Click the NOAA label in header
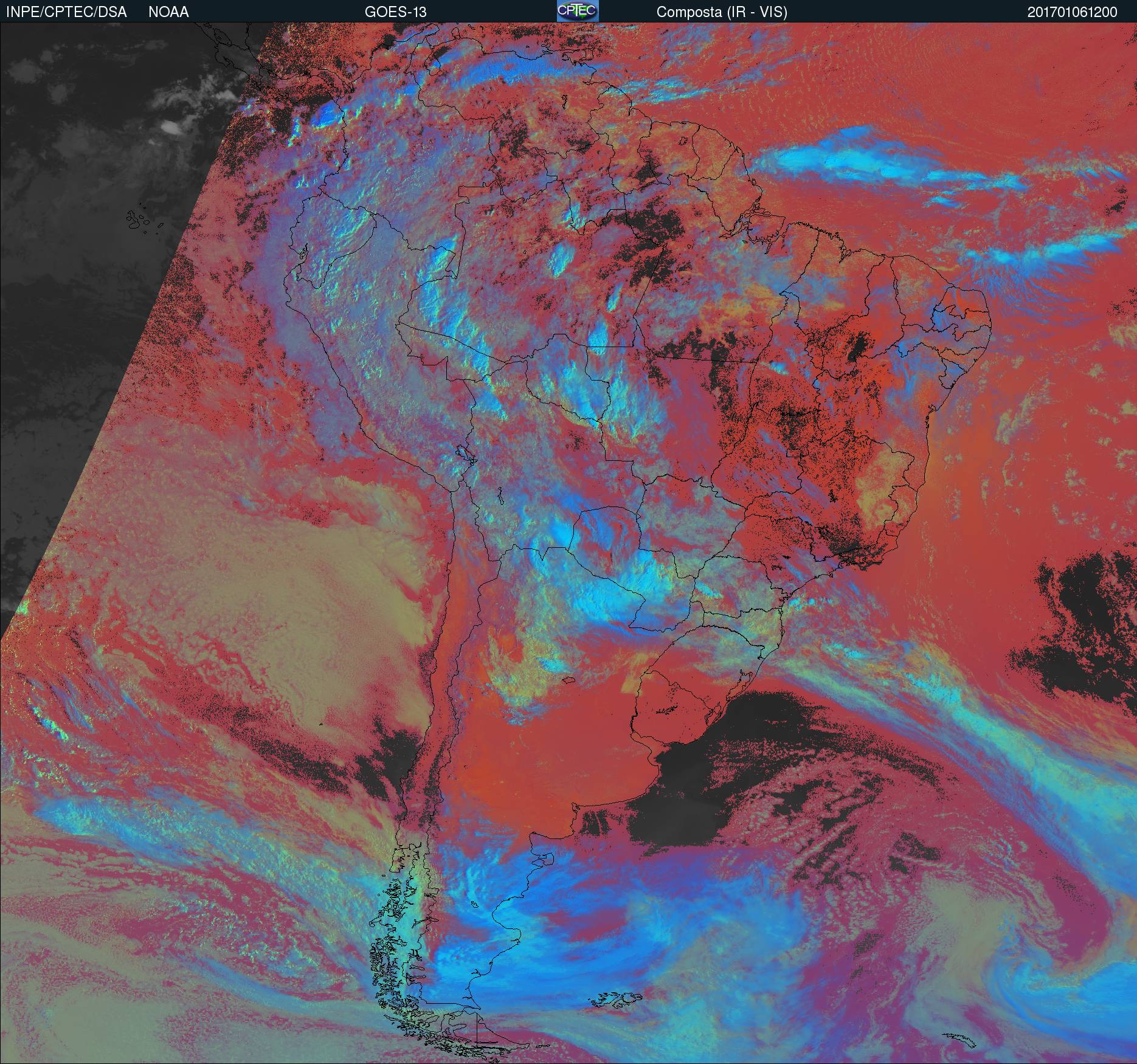This screenshot has height=1064, width=1137. pos(168,12)
